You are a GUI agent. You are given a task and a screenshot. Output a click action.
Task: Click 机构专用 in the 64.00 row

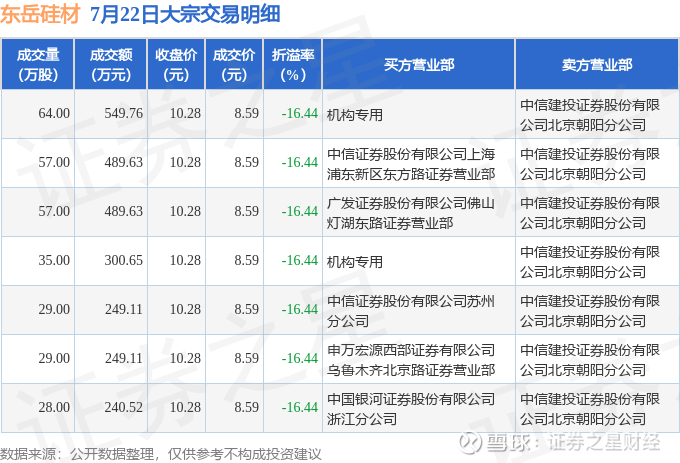tap(355, 115)
